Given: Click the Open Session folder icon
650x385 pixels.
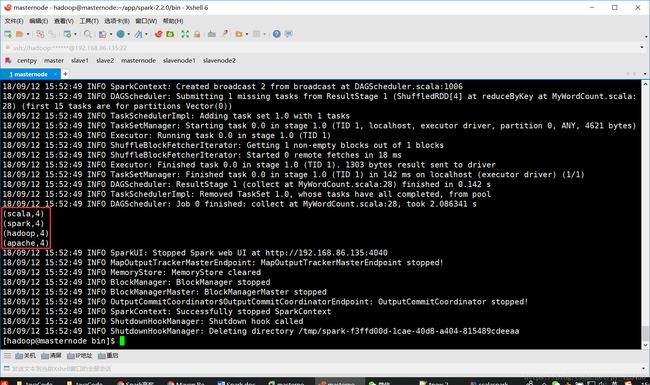Looking at the screenshot, I should (x=19, y=34).
